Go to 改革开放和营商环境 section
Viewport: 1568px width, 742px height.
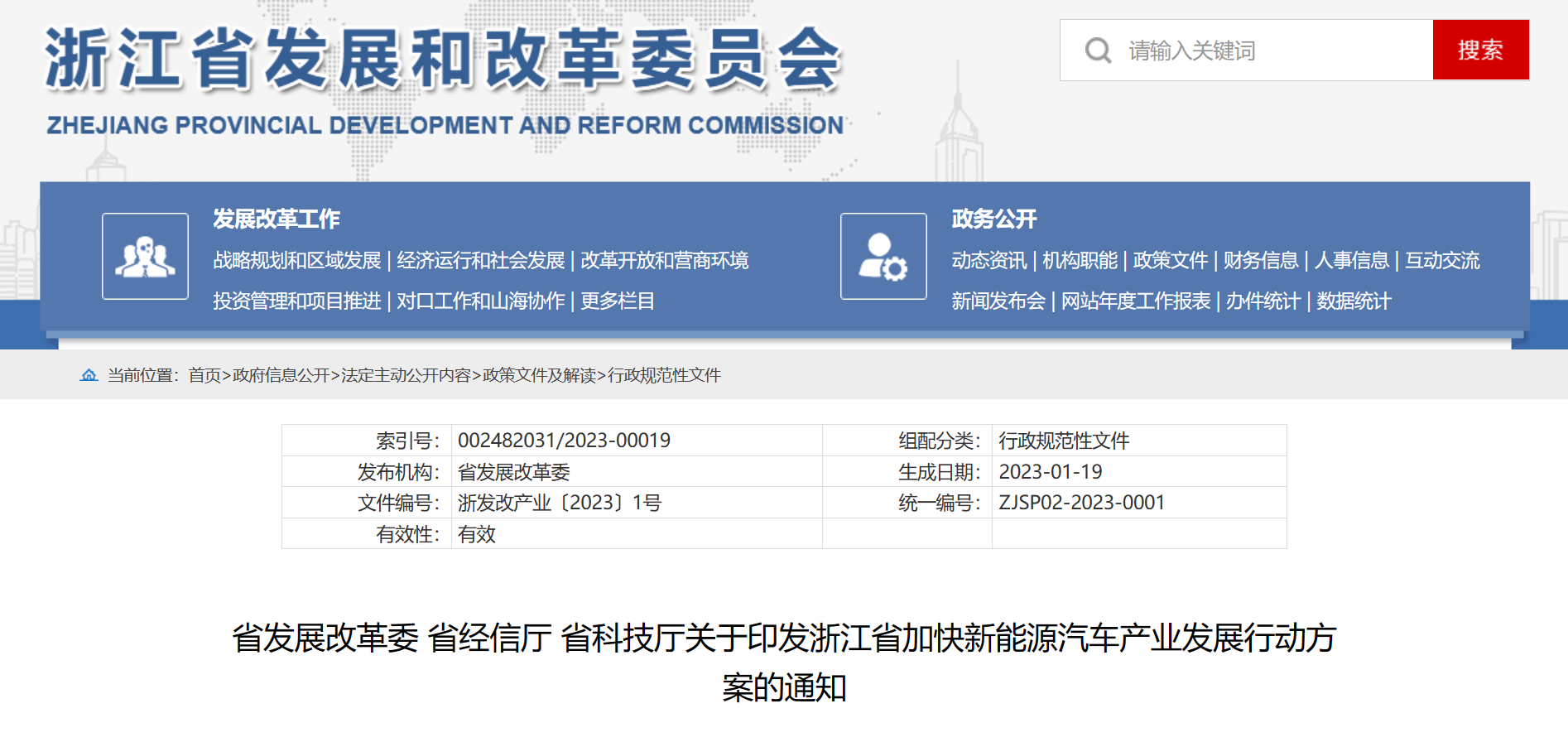pyautogui.click(x=664, y=261)
